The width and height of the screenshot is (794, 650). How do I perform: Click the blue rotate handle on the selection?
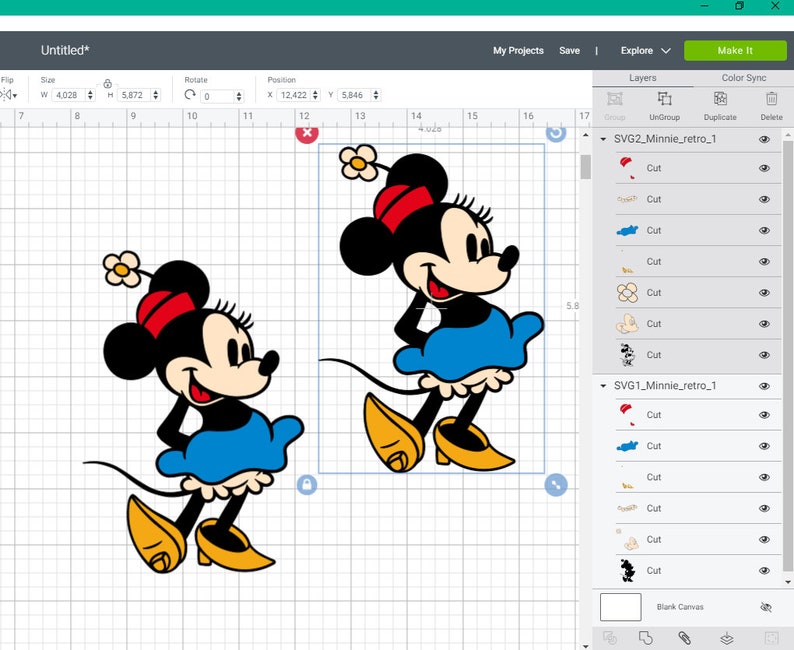(556, 133)
